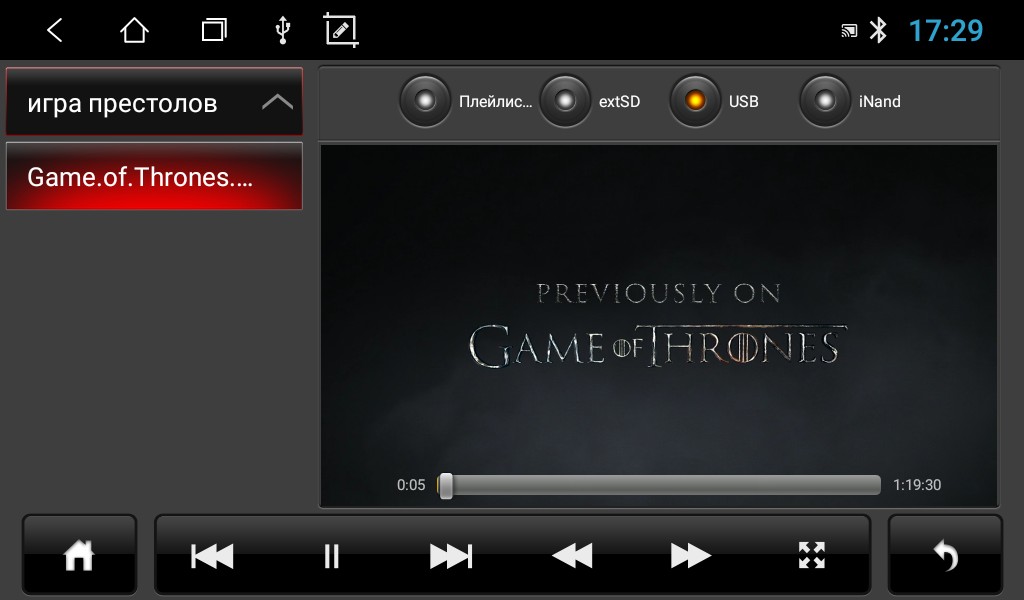Select the USB source

[x=714, y=101]
